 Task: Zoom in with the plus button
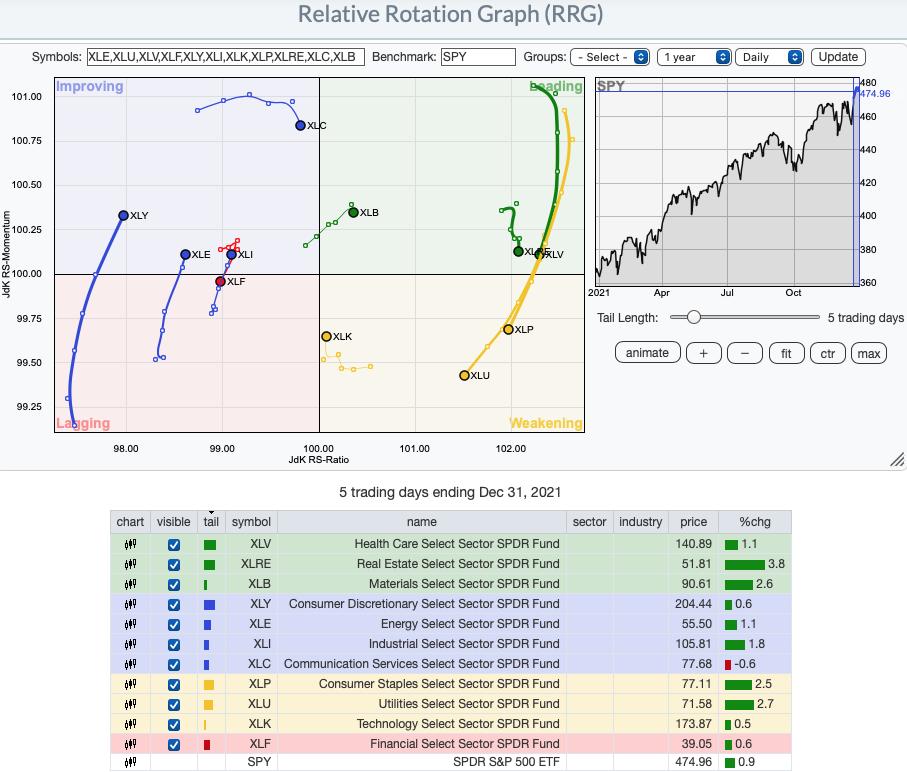click(703, 353)
